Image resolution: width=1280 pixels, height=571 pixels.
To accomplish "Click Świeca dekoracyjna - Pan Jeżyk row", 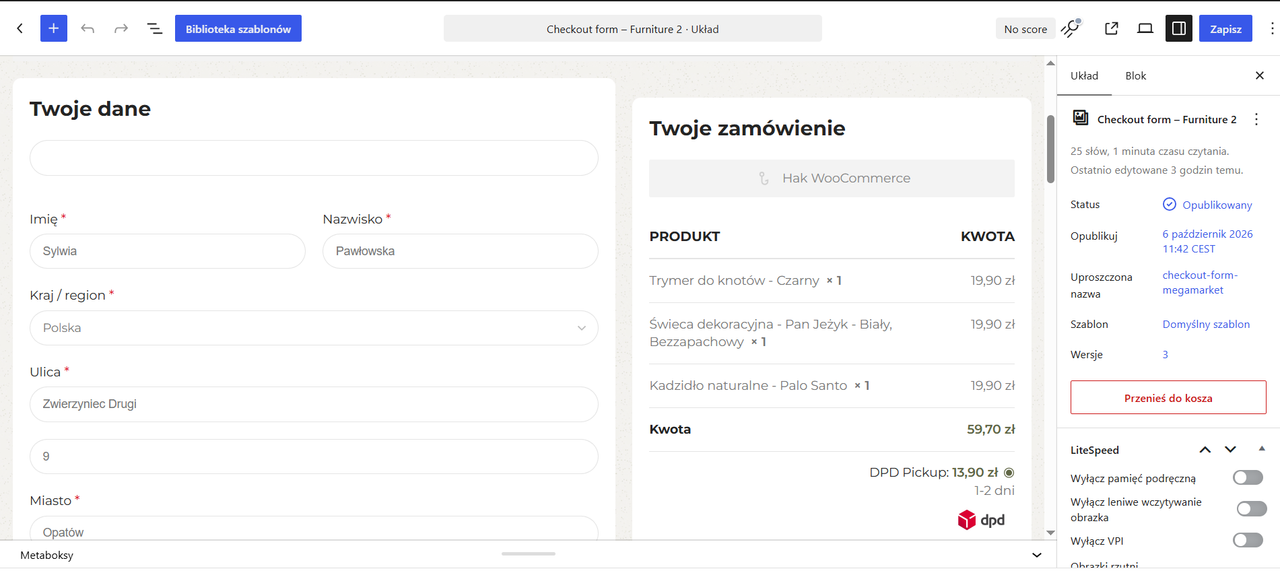I will [832, 333].
